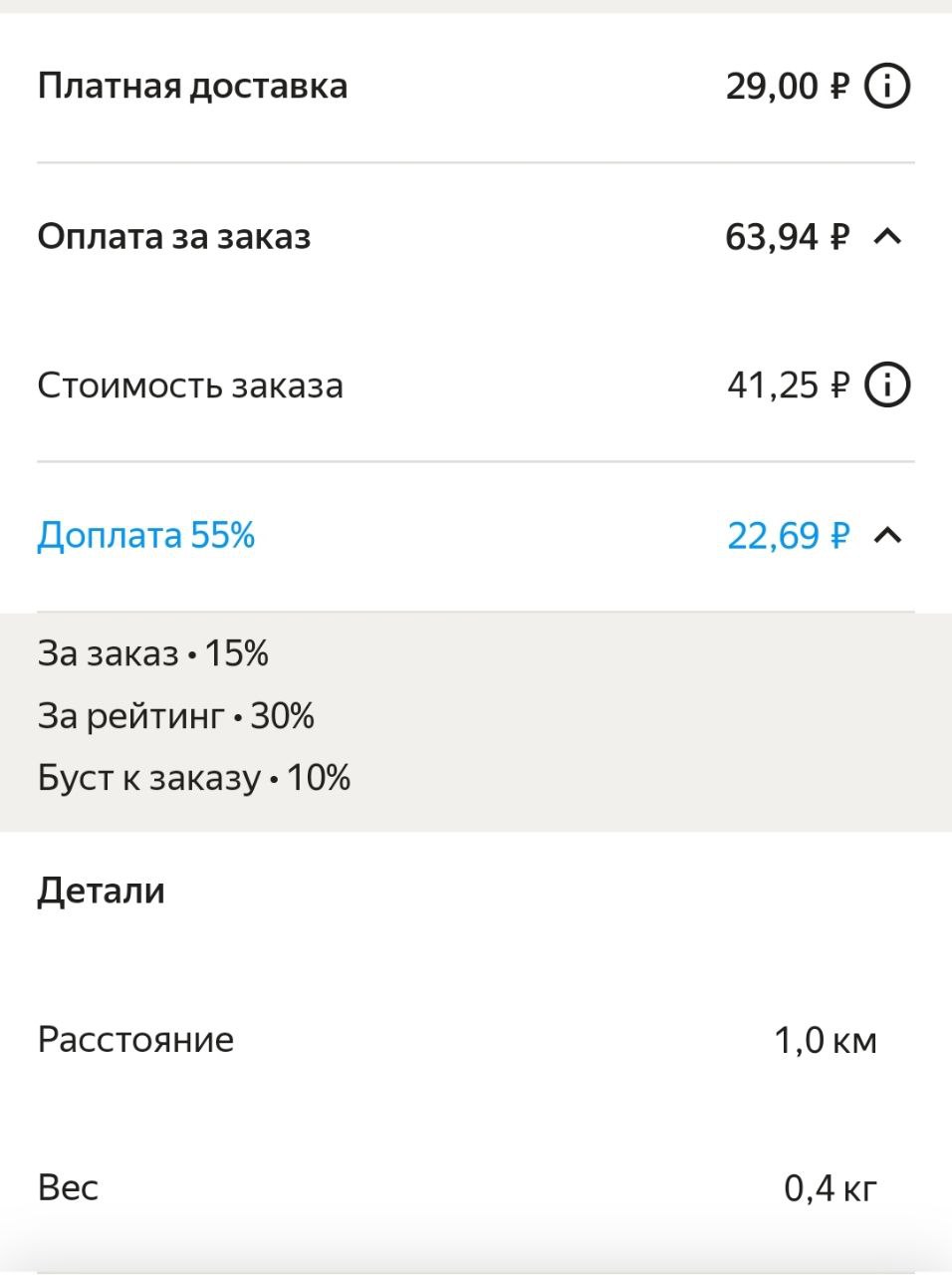Tap the Вес row label

[68, 1187]
